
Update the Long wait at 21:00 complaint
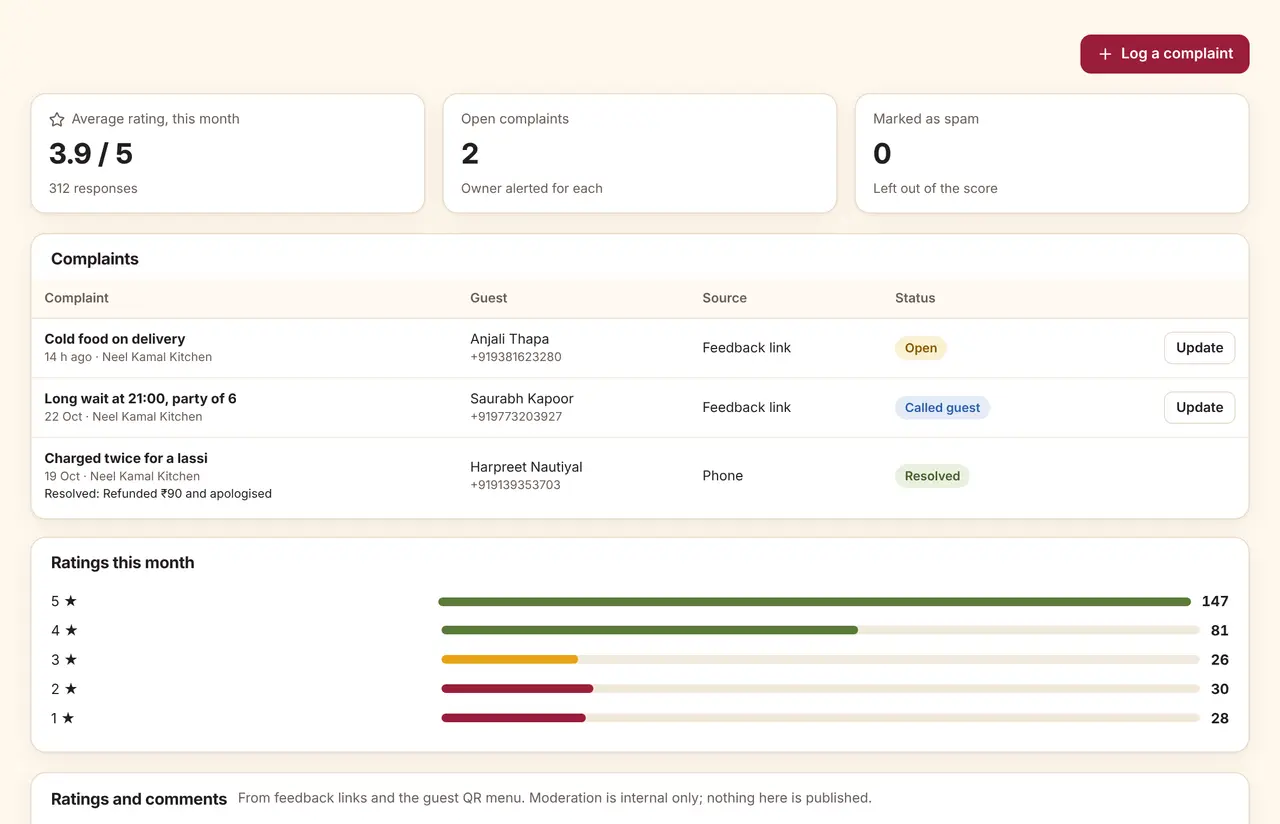pos(1199,407)
